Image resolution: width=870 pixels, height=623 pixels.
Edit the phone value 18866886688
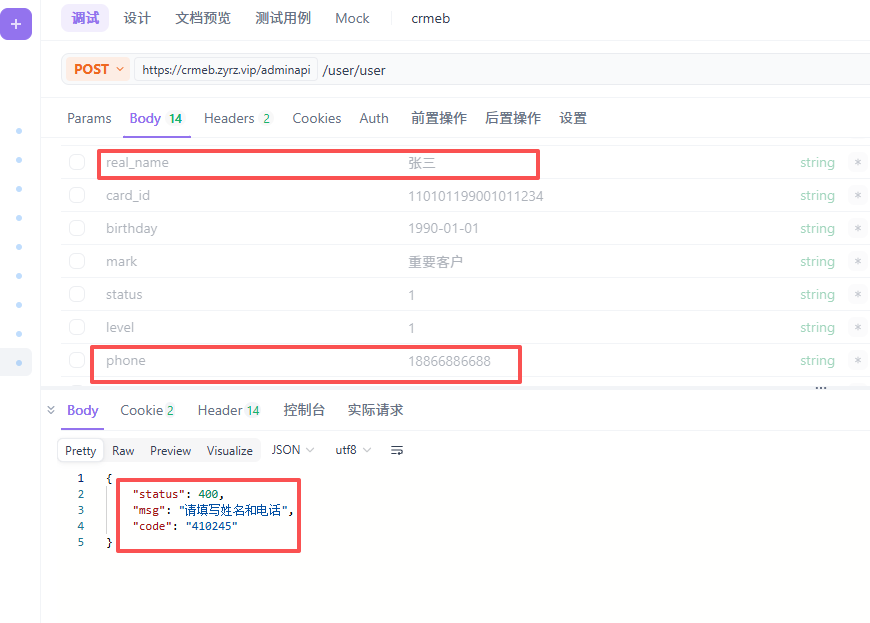pos(449,361)
